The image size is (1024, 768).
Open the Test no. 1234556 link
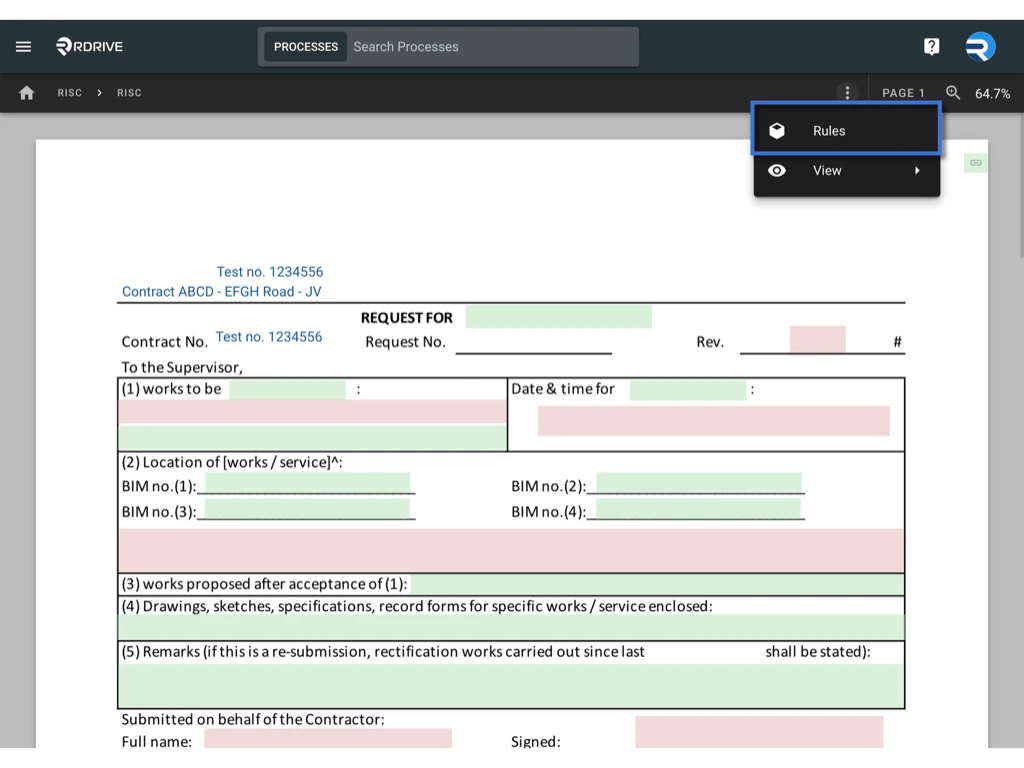tap(270, 271)
